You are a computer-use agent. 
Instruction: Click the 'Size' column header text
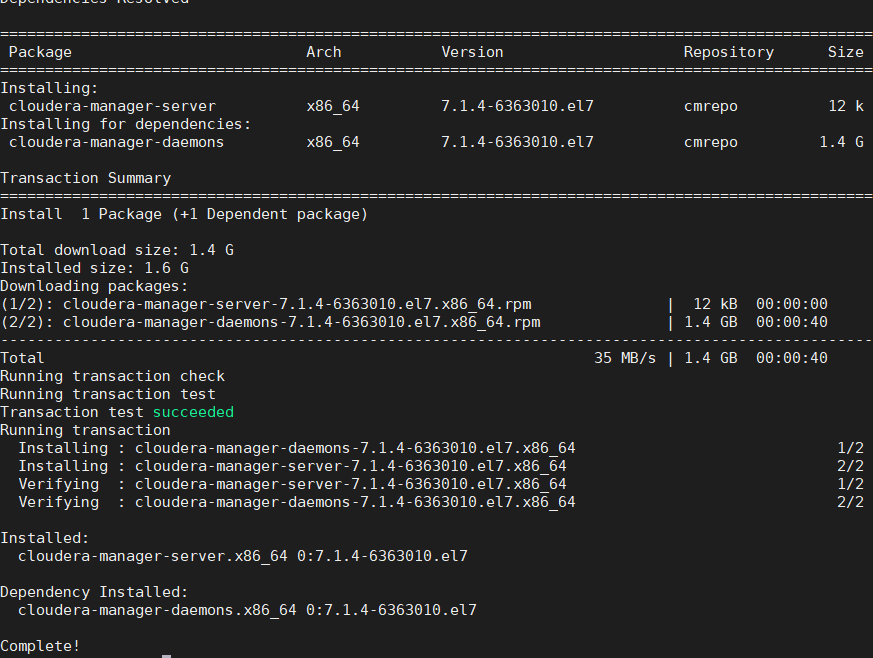point(845,52)
